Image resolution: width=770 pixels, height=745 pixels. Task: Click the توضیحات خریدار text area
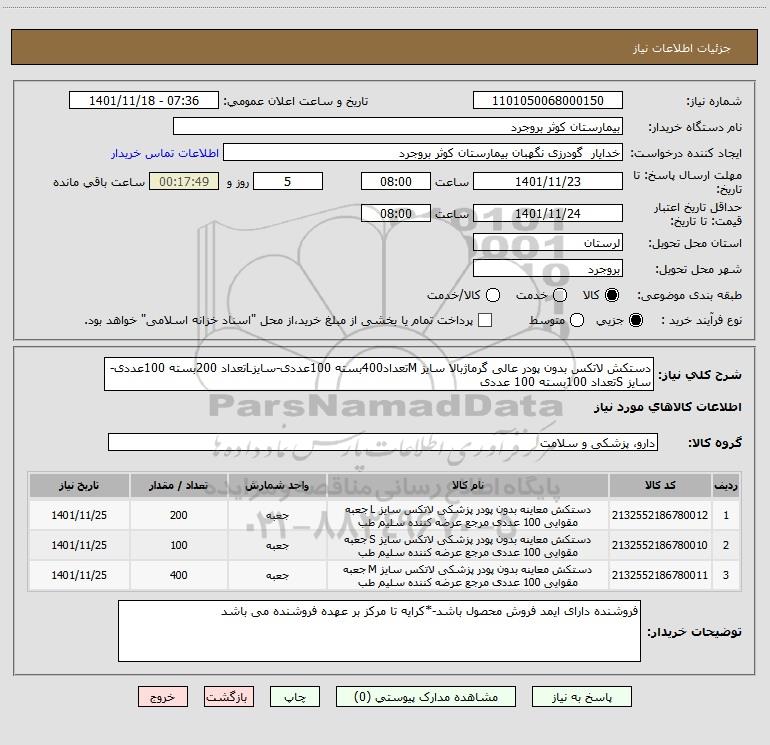point(379,631)
